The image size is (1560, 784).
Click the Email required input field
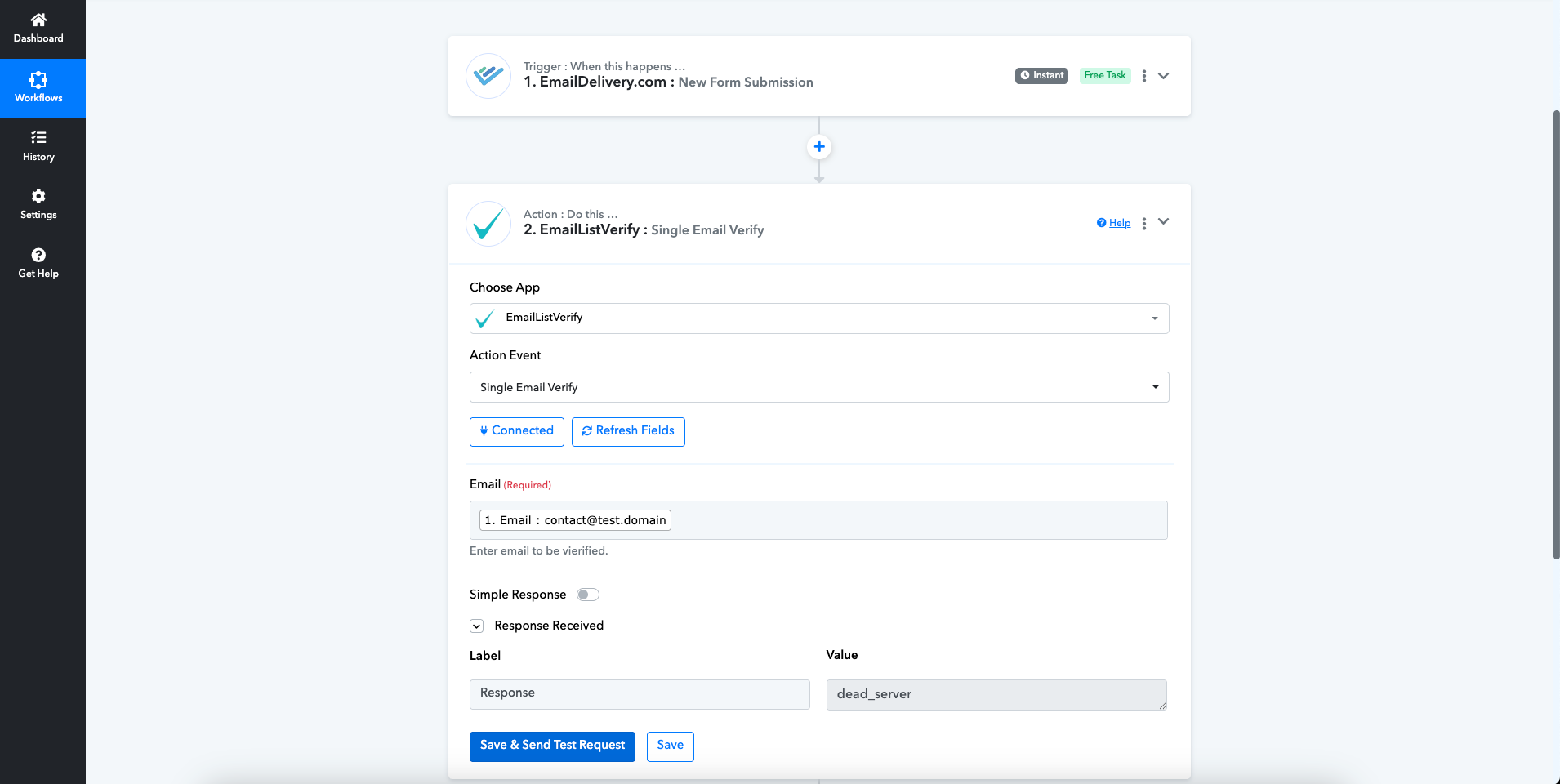tap(818, 520)
